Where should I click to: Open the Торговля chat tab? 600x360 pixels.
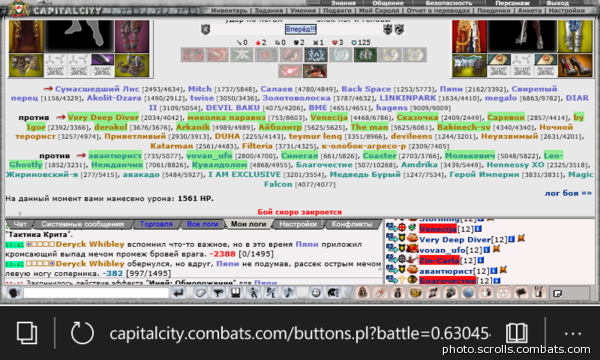click(156, 224)
